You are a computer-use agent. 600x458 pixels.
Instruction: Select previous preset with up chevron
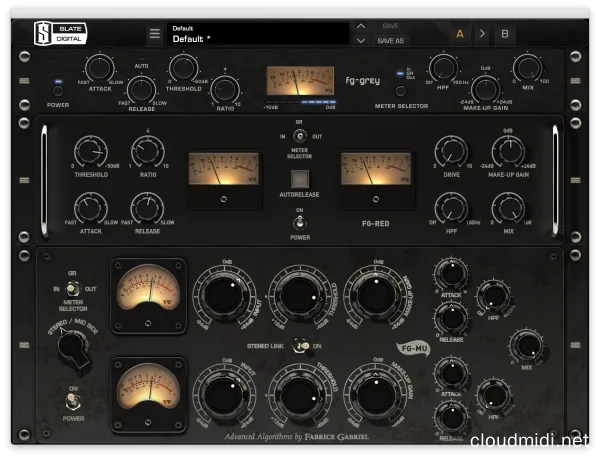[360, 26]
